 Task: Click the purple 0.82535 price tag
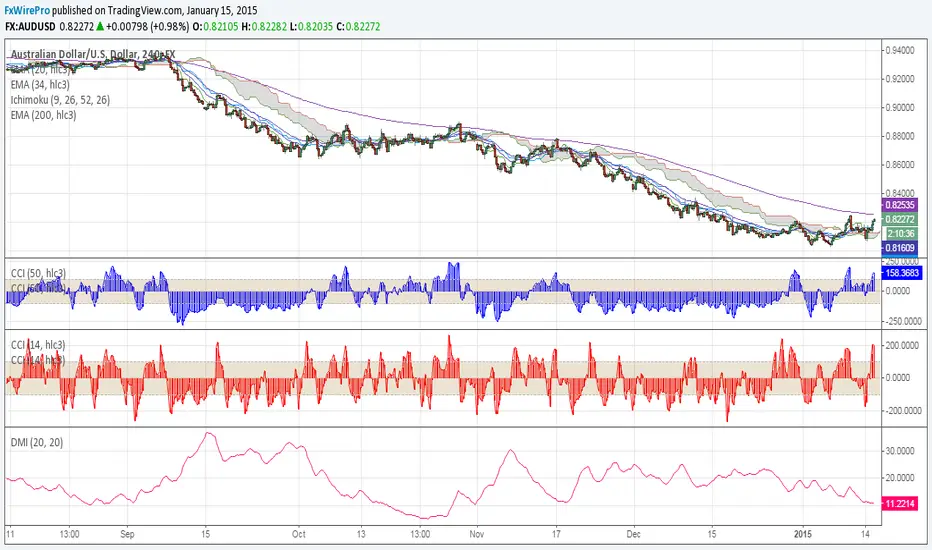pos(900,205)
